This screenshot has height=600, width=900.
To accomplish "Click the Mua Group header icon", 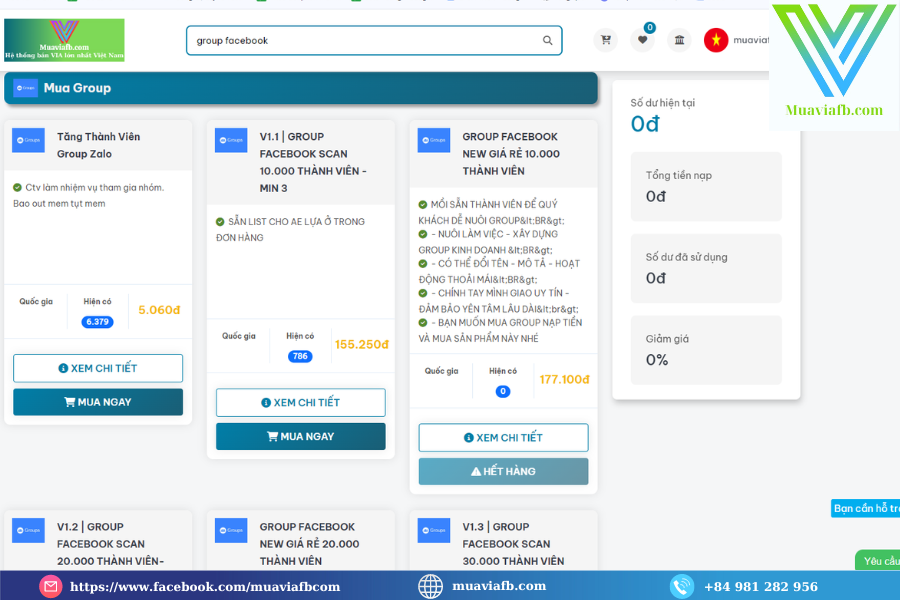I will point(25,88).
